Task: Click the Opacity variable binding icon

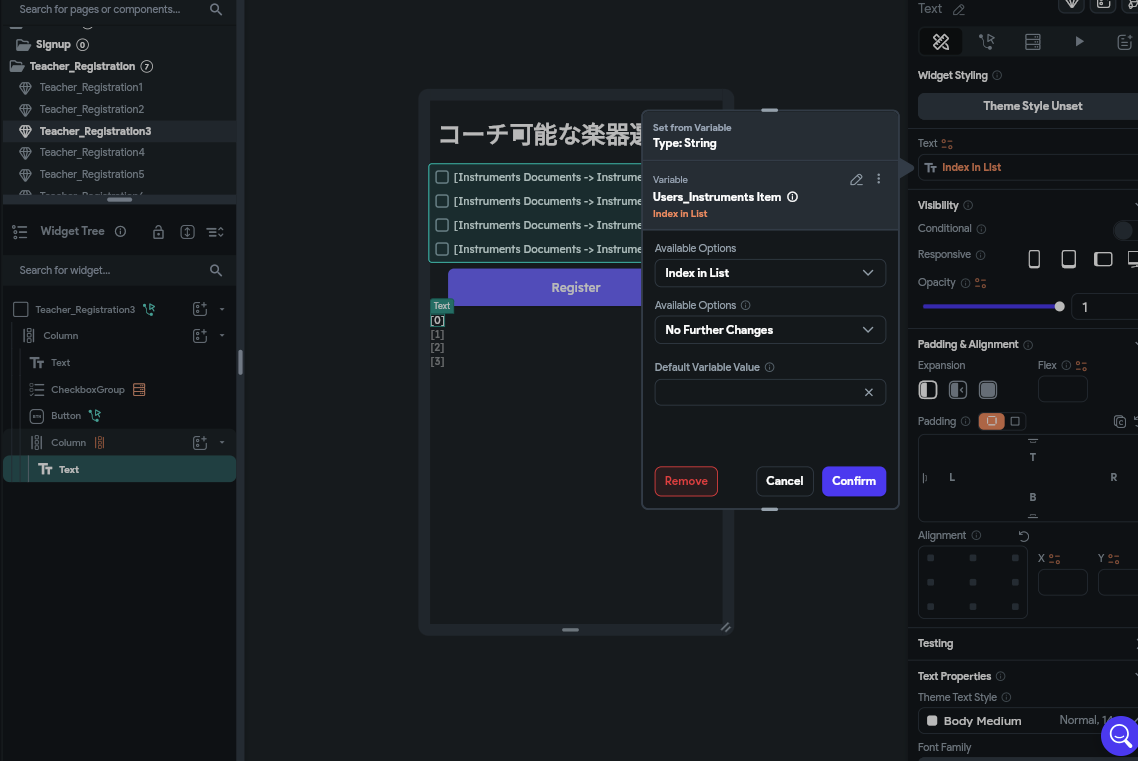Action: 981,283
